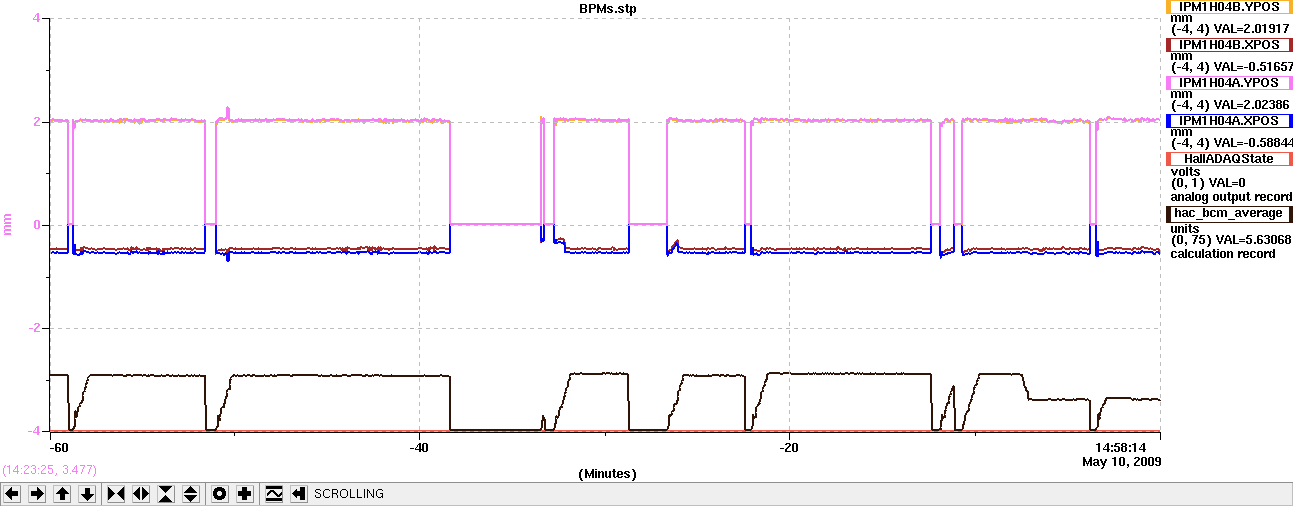
Task: Select the IPM1H04B.YPOS legend entry
Action: [1229, 7]
